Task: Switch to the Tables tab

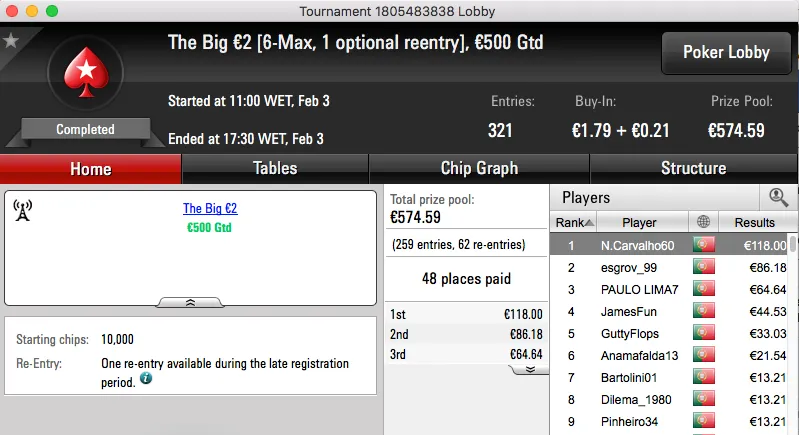Action: tap(275, 169)
